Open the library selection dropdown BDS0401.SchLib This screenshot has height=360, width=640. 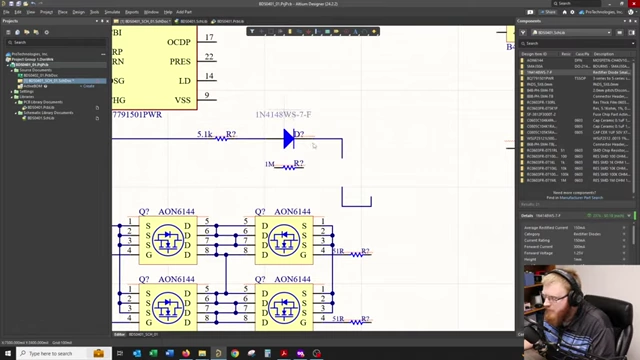(x=571, y=33)
